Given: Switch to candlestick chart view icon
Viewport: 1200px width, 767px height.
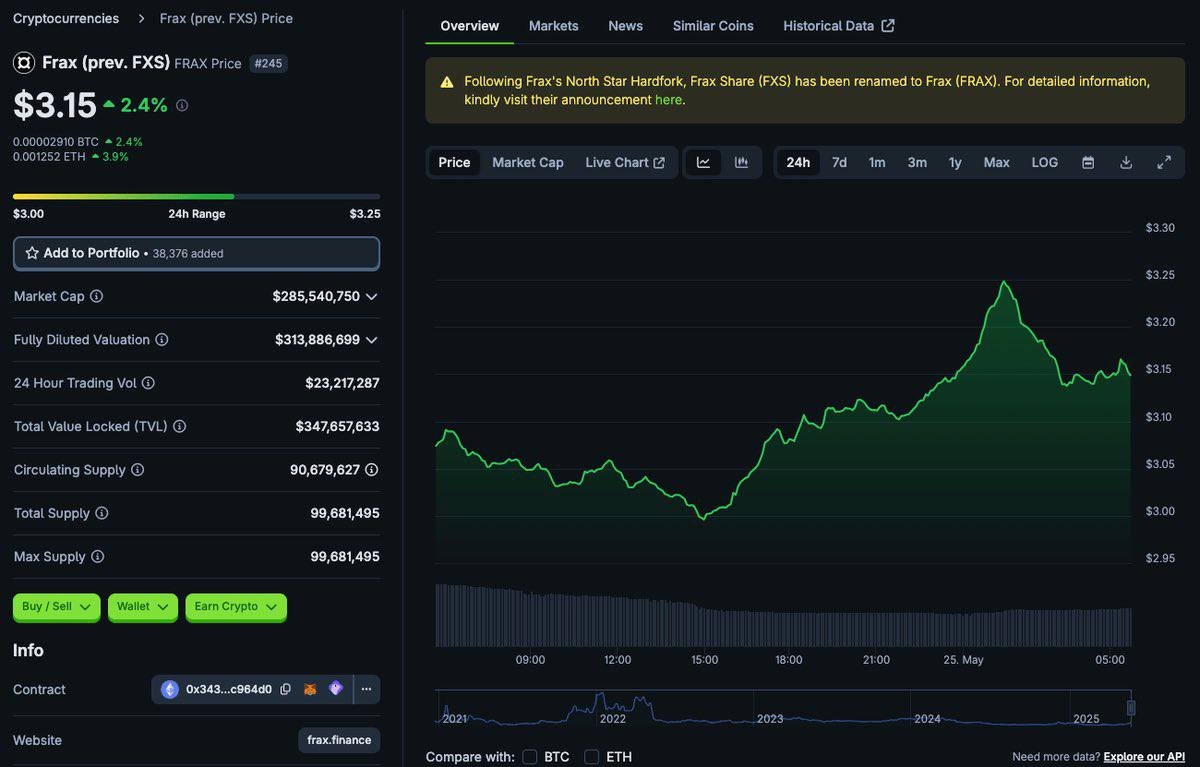Looking at the screenshot, I should (741, 163).
